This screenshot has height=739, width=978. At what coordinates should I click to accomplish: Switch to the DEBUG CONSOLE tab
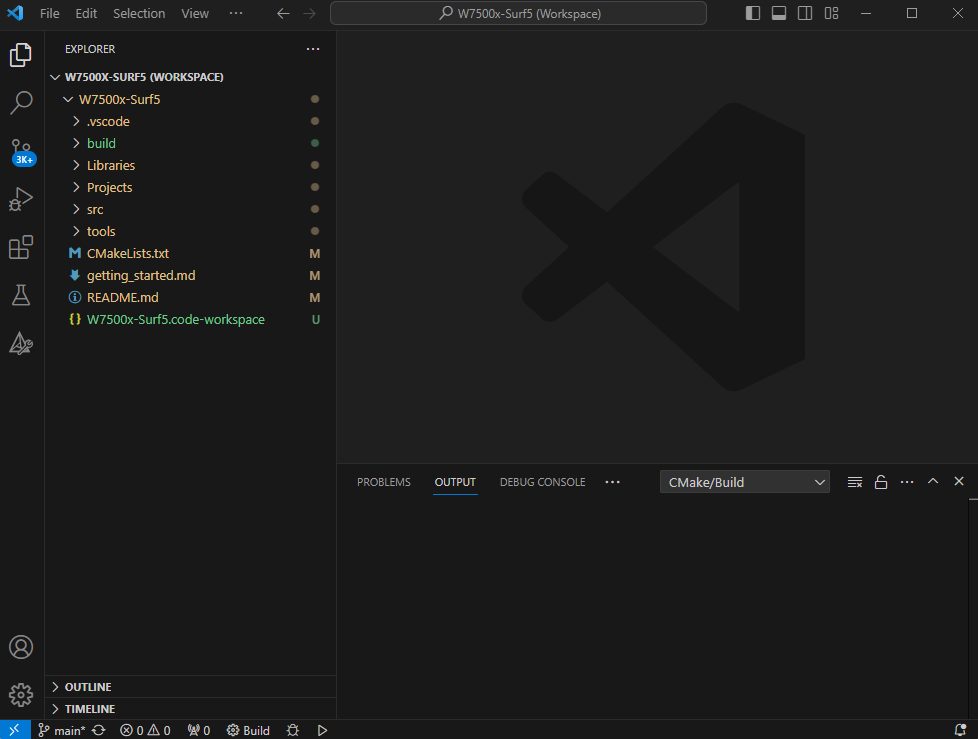[542, 481]
